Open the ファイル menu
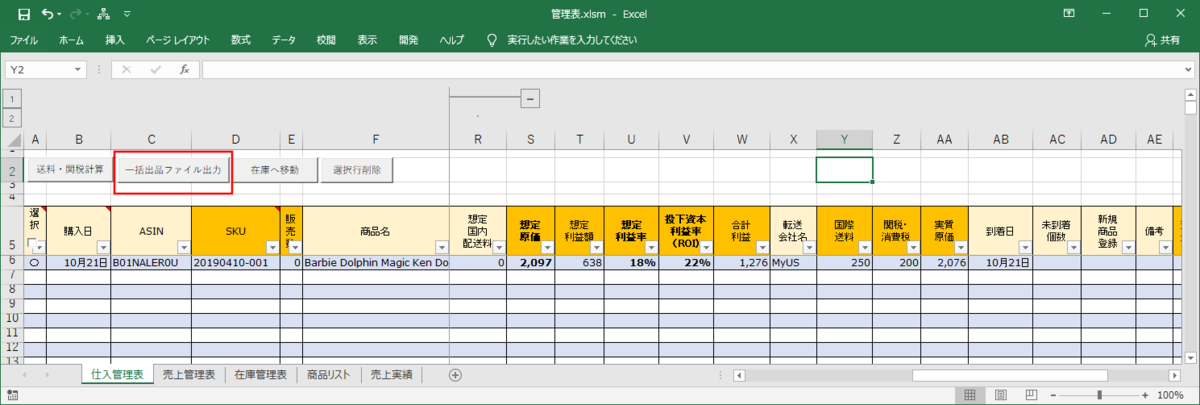The width and height of the screenshot is (1200, 405). [24, 40]
